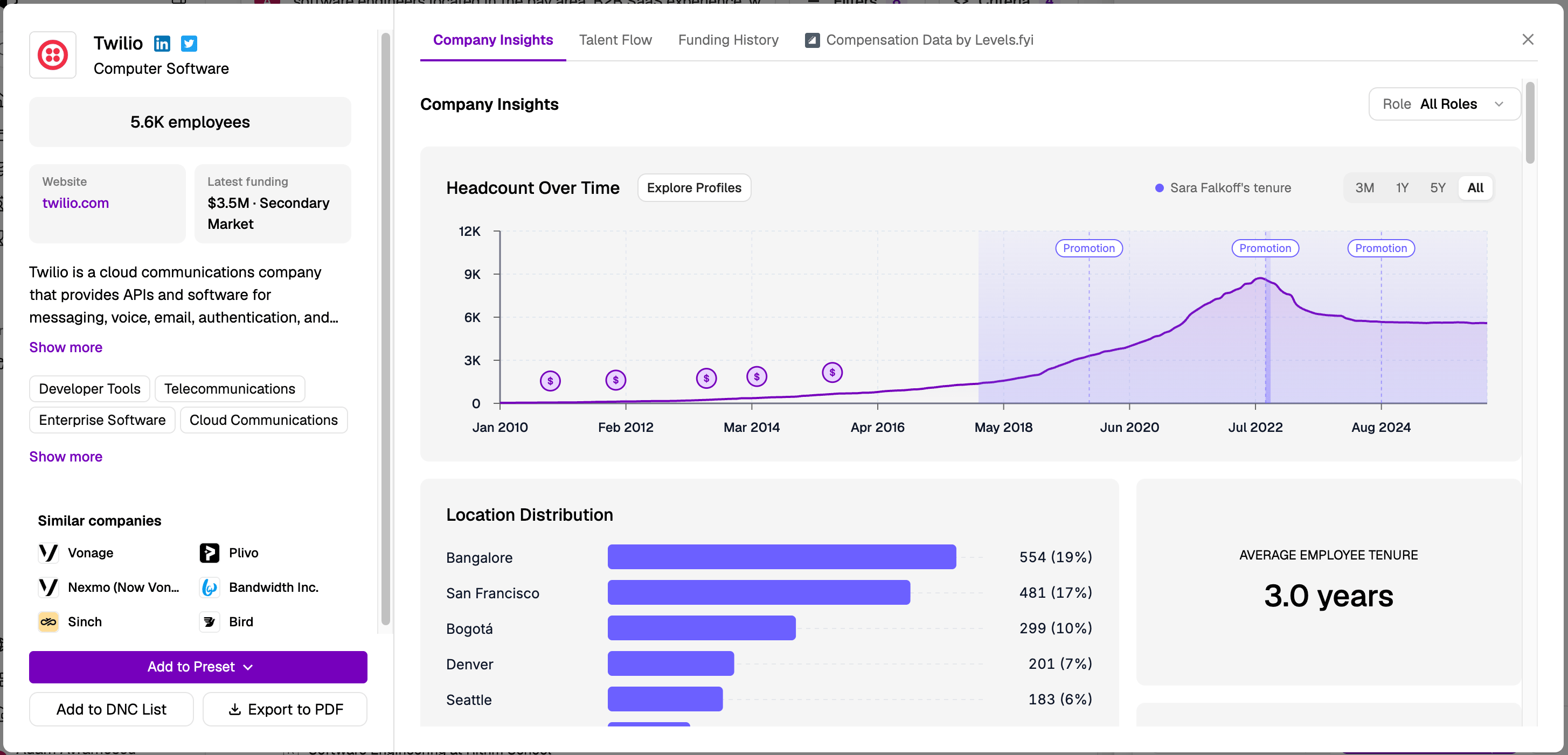Click the funding marker just before Mar 2014

[707, 379]
